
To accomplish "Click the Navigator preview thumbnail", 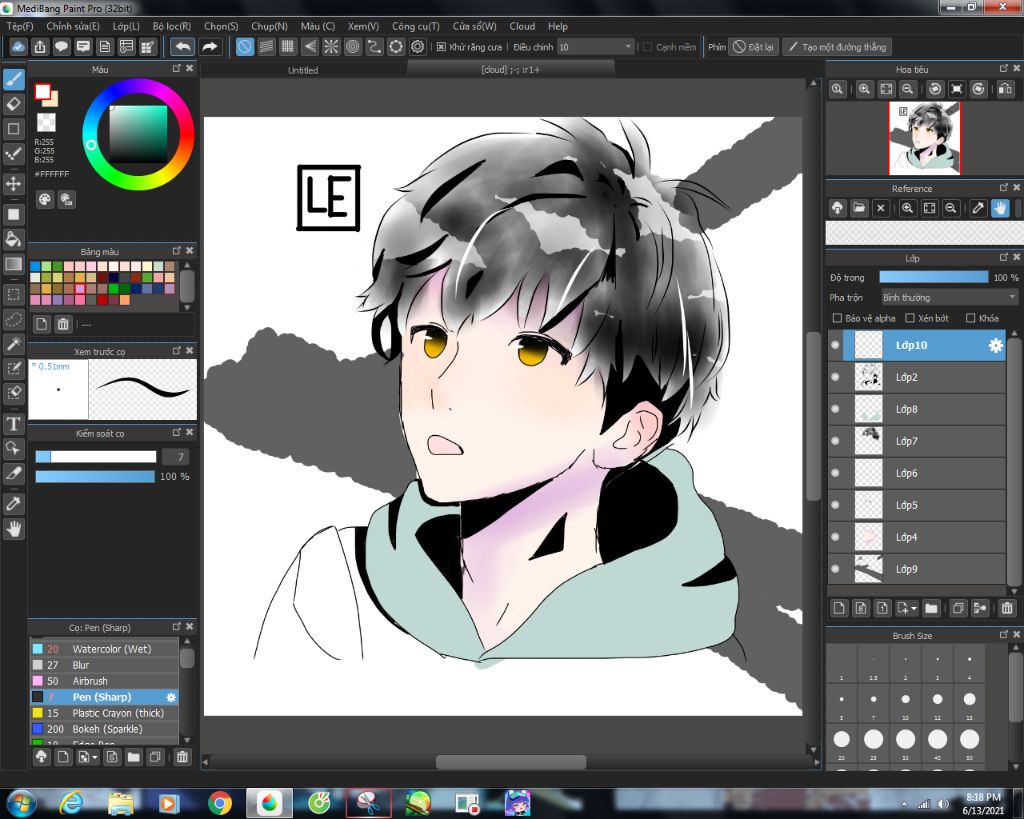I will point(924,138).
